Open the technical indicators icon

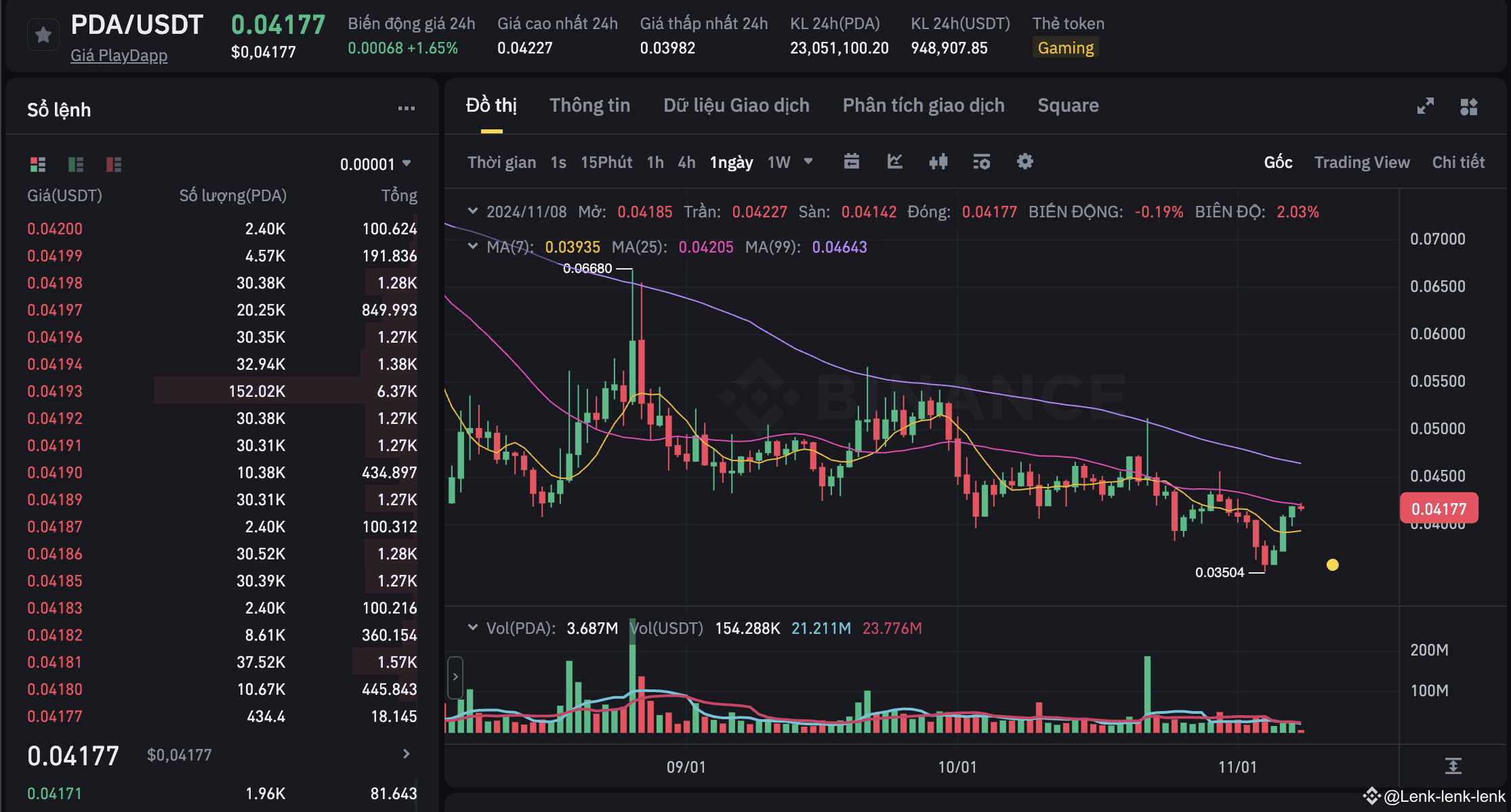(981, 162)
